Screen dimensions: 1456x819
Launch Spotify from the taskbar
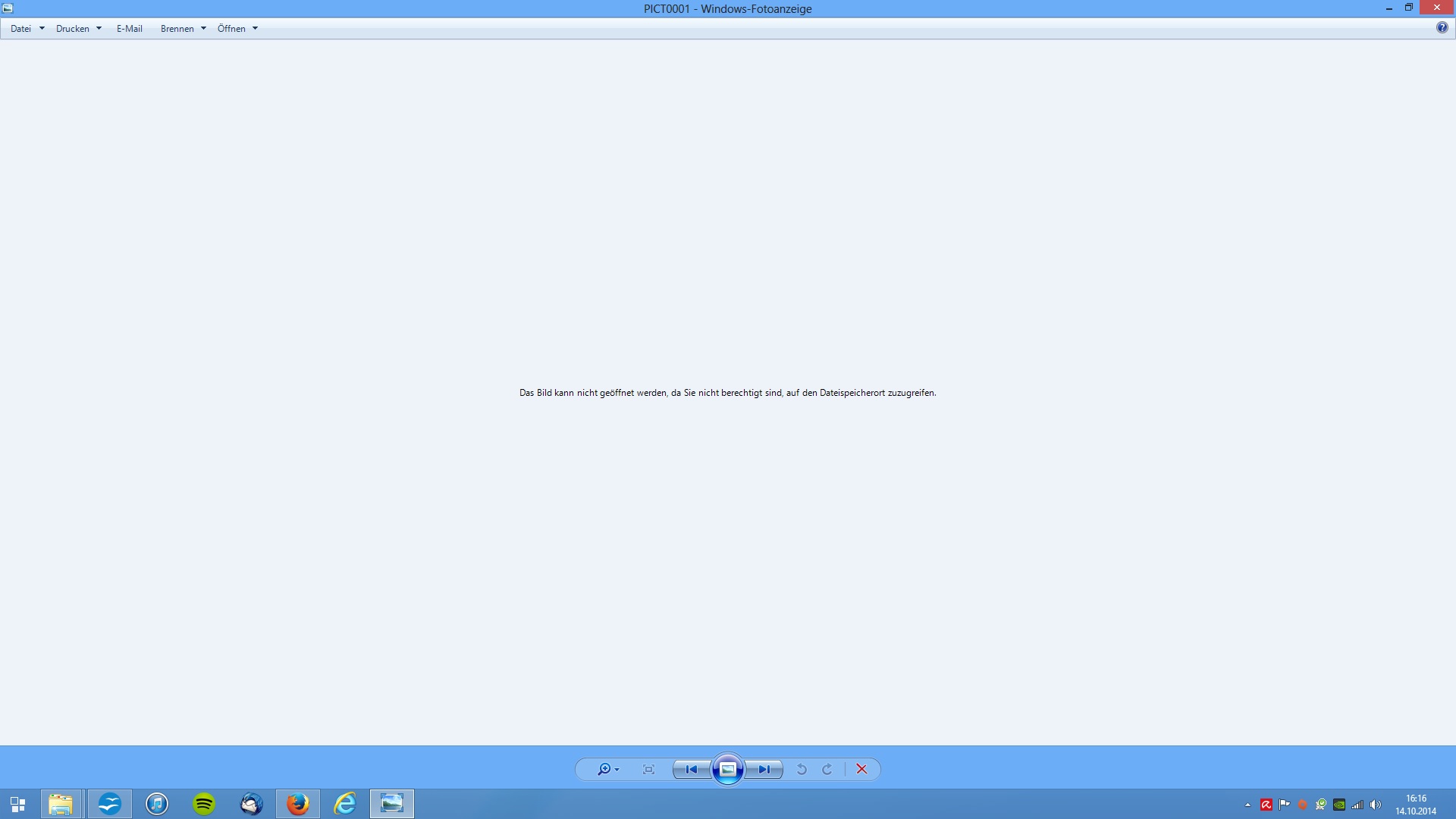(204, 804)
